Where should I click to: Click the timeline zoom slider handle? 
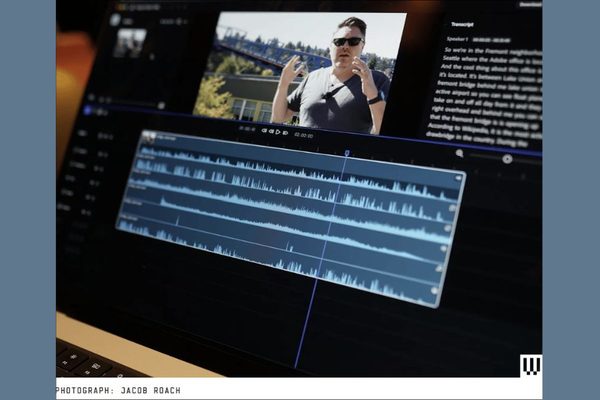507,159
